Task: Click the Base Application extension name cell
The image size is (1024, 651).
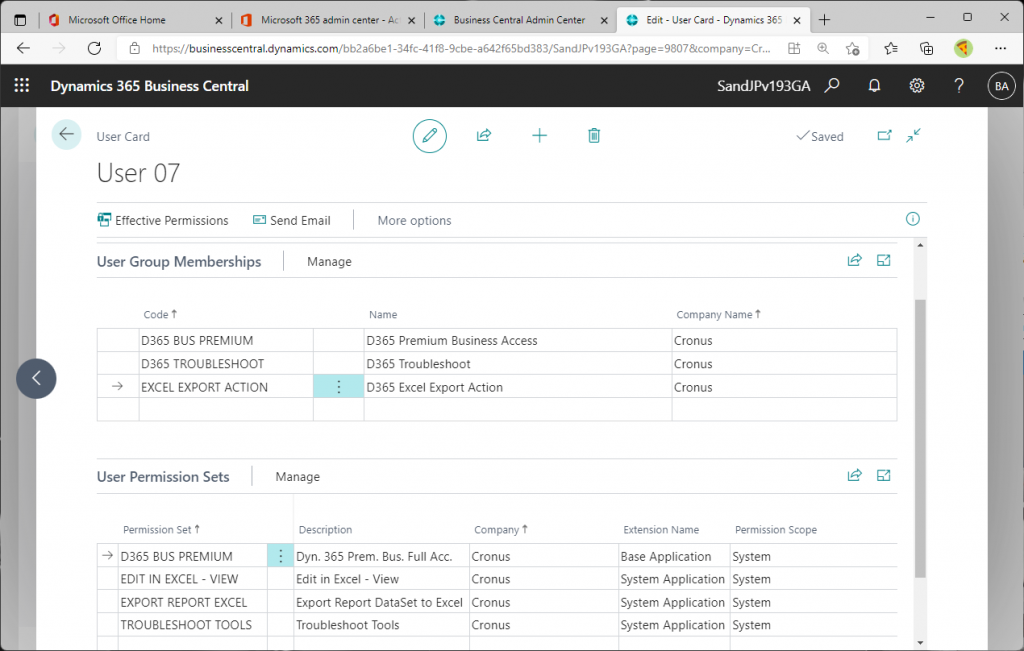Action: click(674, 556)
